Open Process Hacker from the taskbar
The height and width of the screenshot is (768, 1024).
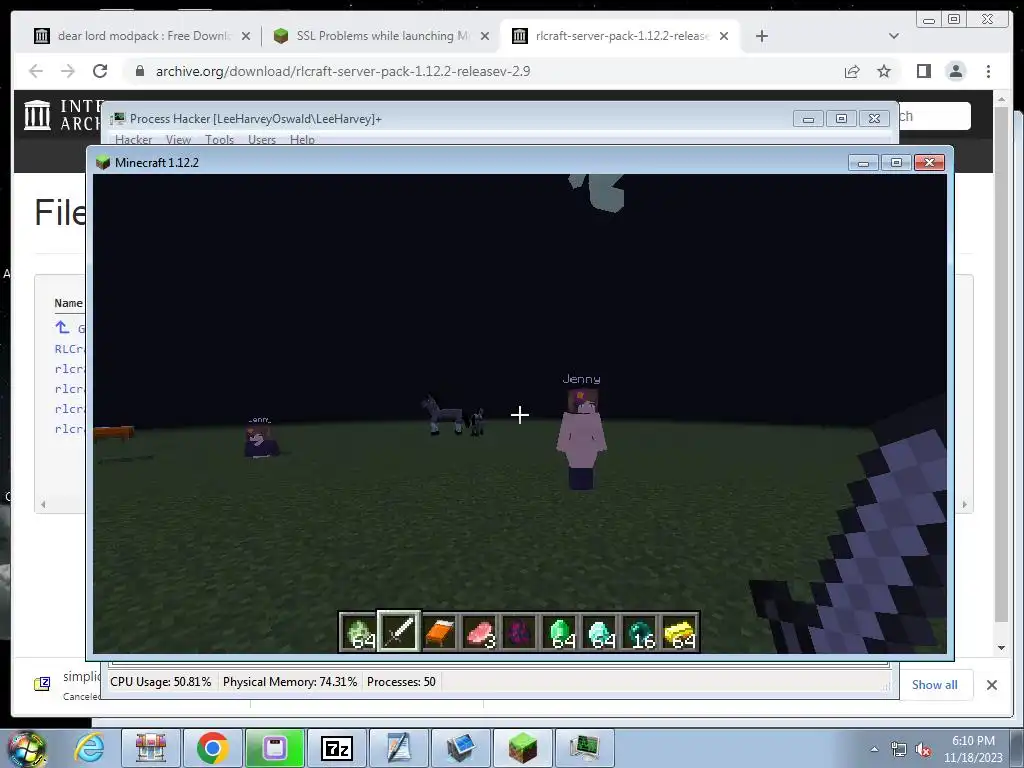tap(584, 748)
